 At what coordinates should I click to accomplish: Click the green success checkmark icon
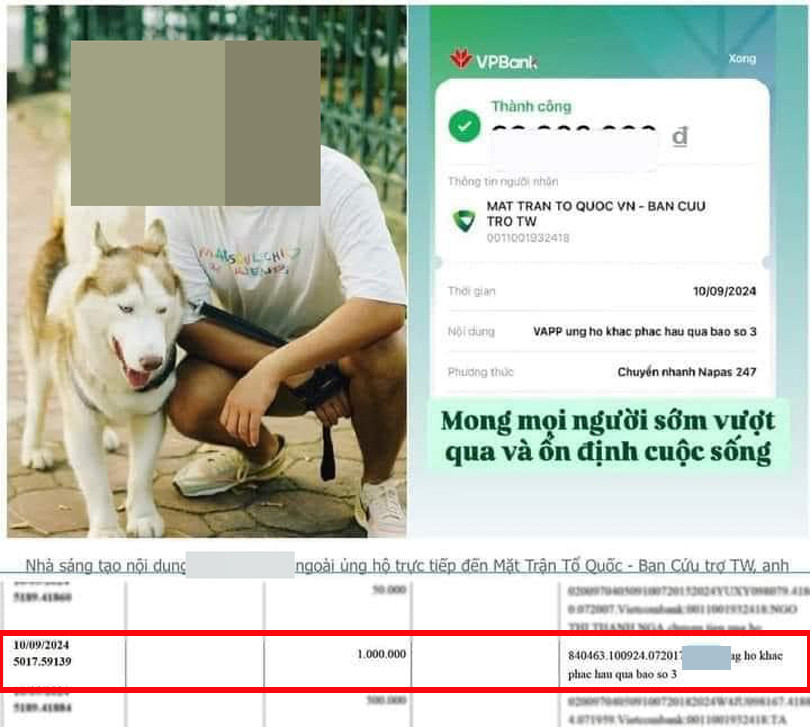pyautogui.click(x=464, y=126)
